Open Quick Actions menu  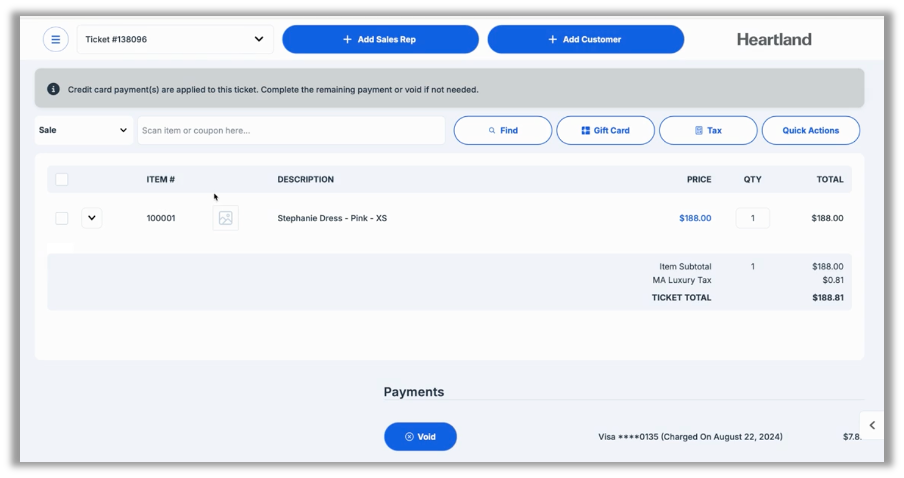click(810, 130)
